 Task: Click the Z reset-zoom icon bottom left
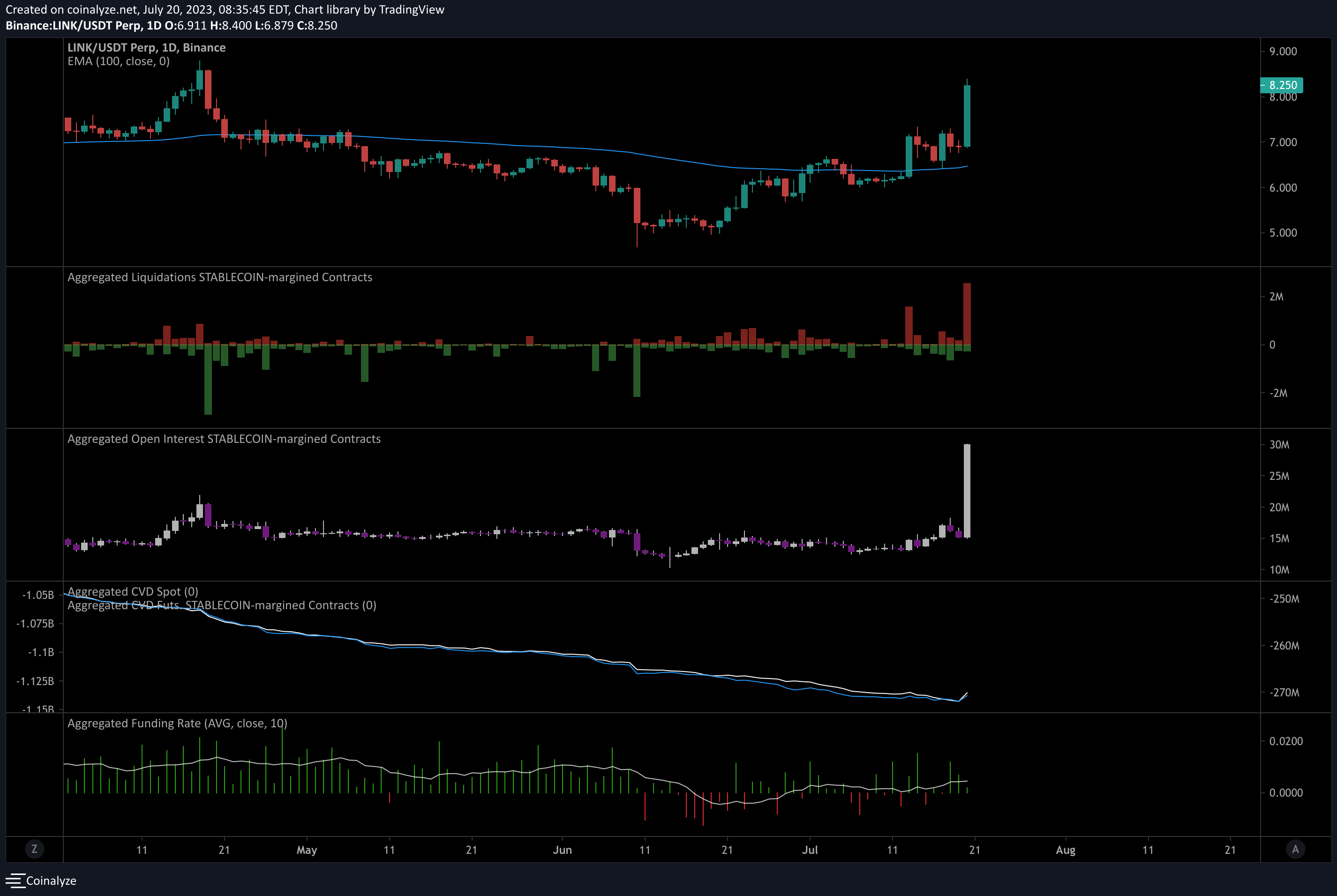tap(35, 849)
